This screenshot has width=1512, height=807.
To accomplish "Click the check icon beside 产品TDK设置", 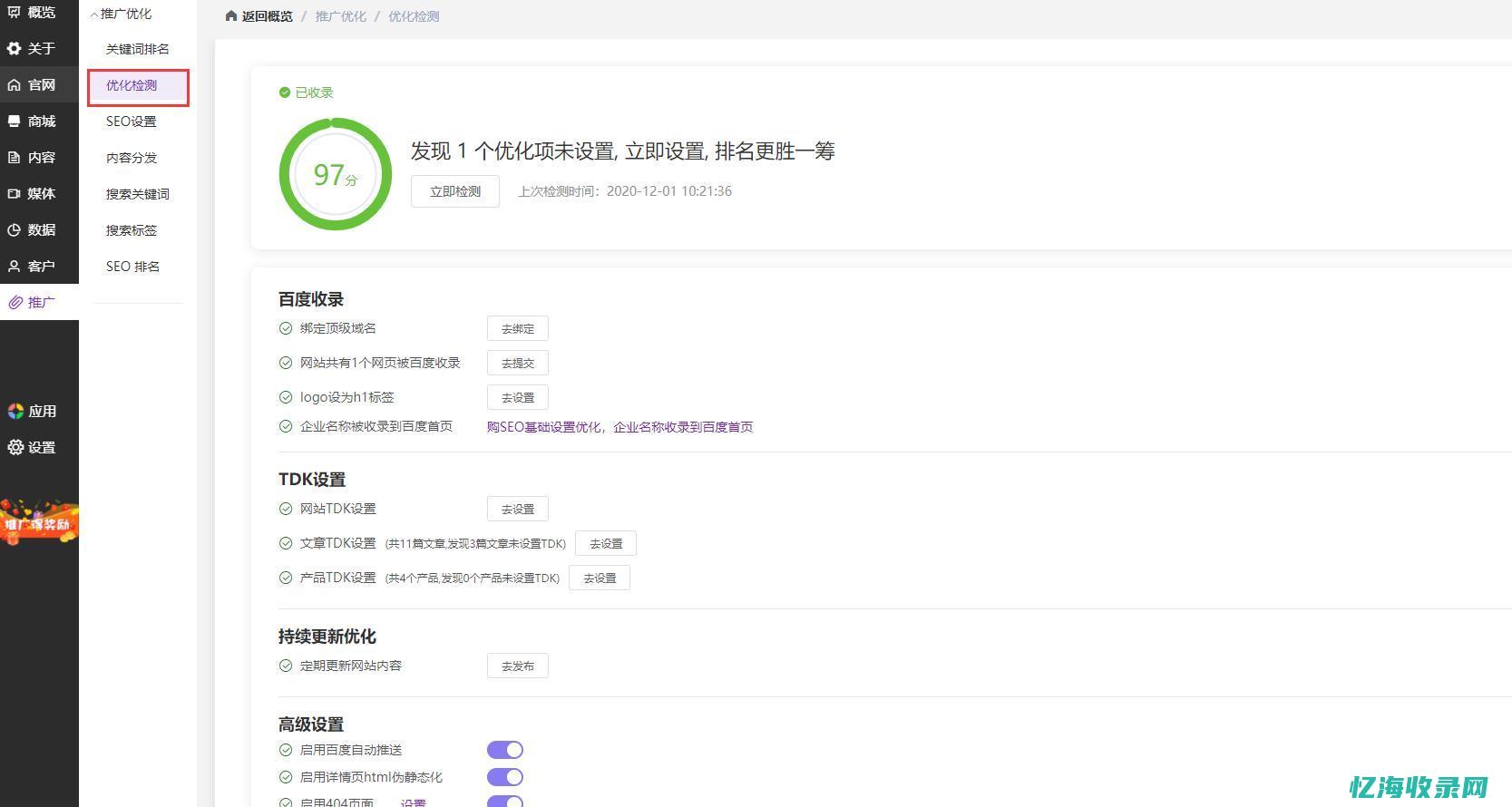I will [286, 578].
